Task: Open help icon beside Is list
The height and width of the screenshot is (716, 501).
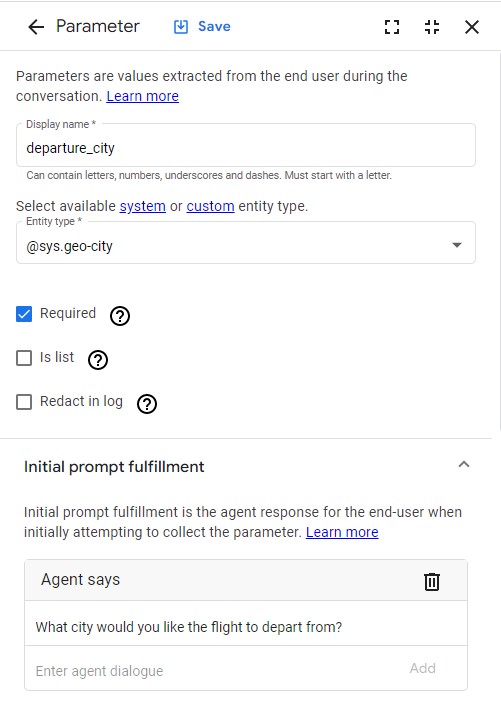Action: 98,360
